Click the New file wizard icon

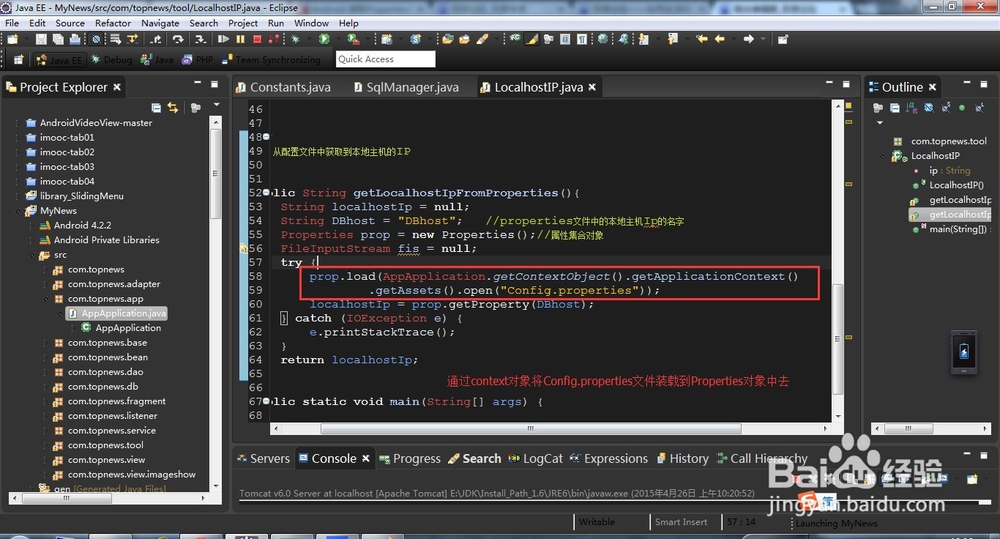coord(13,40)
